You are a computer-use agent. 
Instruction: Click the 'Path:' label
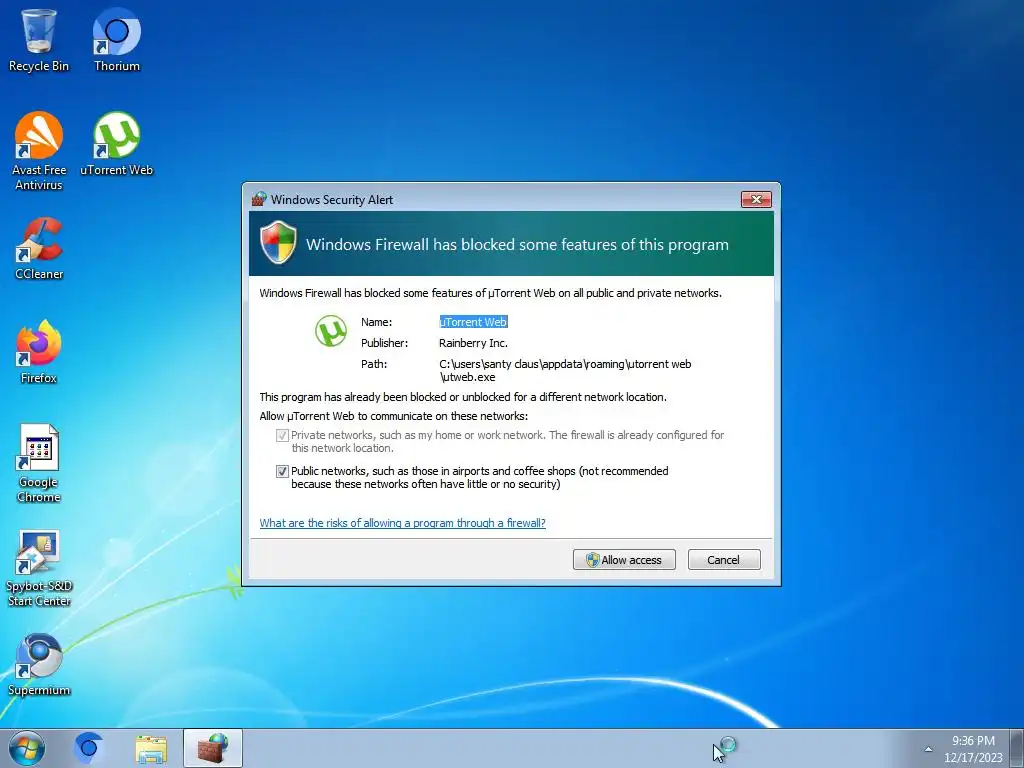pyautogui.click(x=374, y=364)
